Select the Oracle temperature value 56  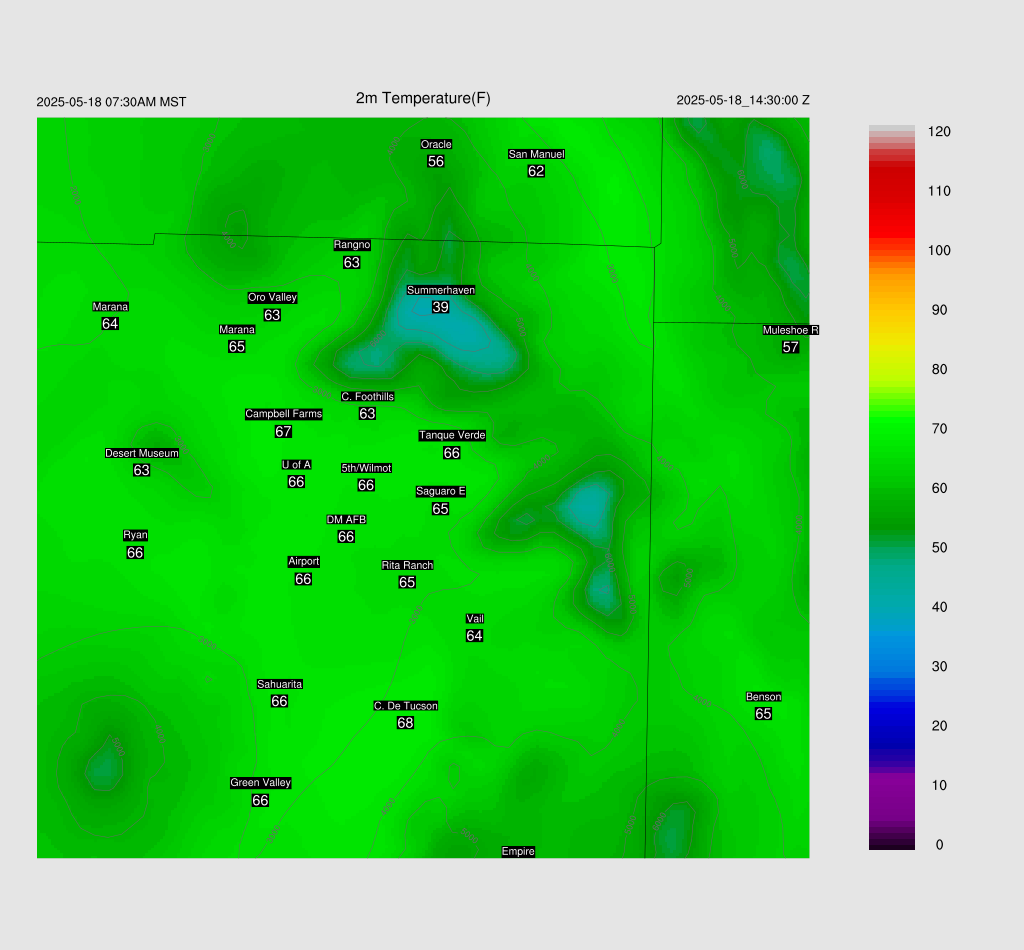pos(436,161)
